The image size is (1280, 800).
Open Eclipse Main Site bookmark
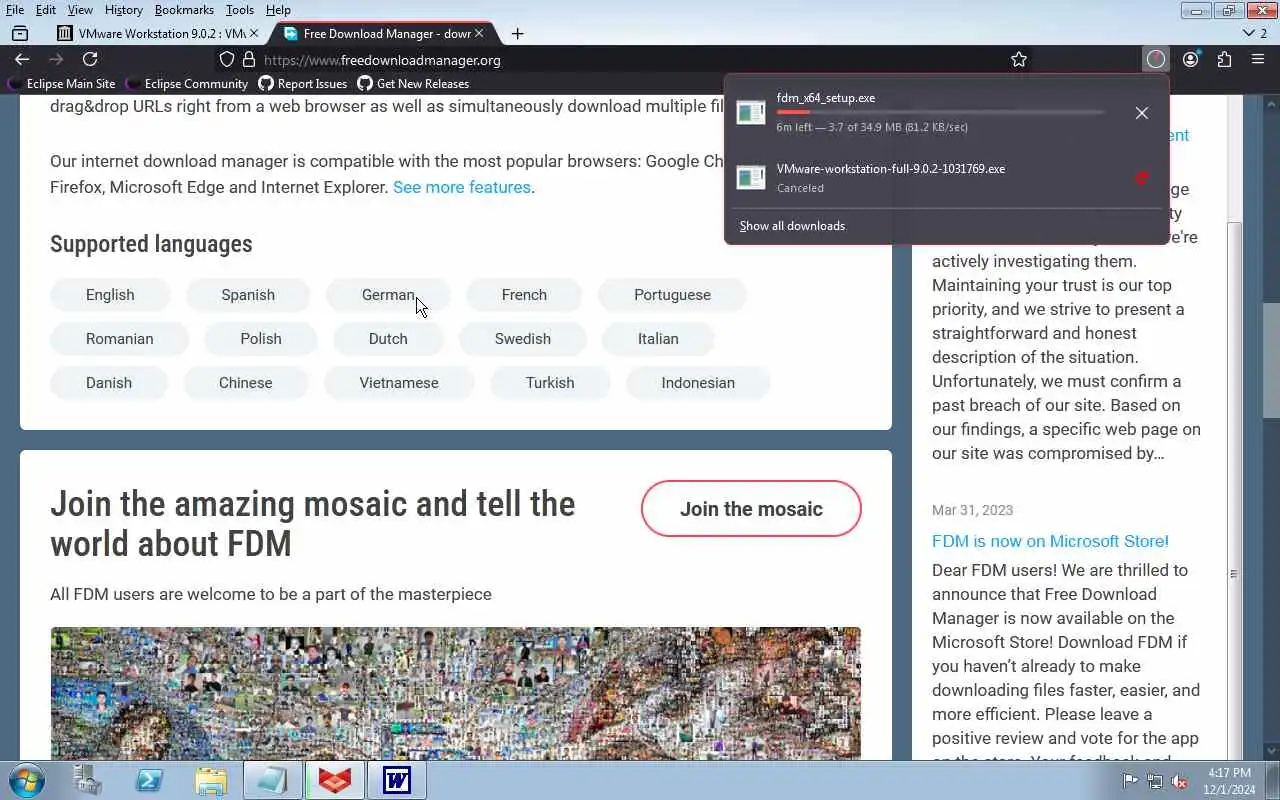pyautogui.click(x=61, y=84)
